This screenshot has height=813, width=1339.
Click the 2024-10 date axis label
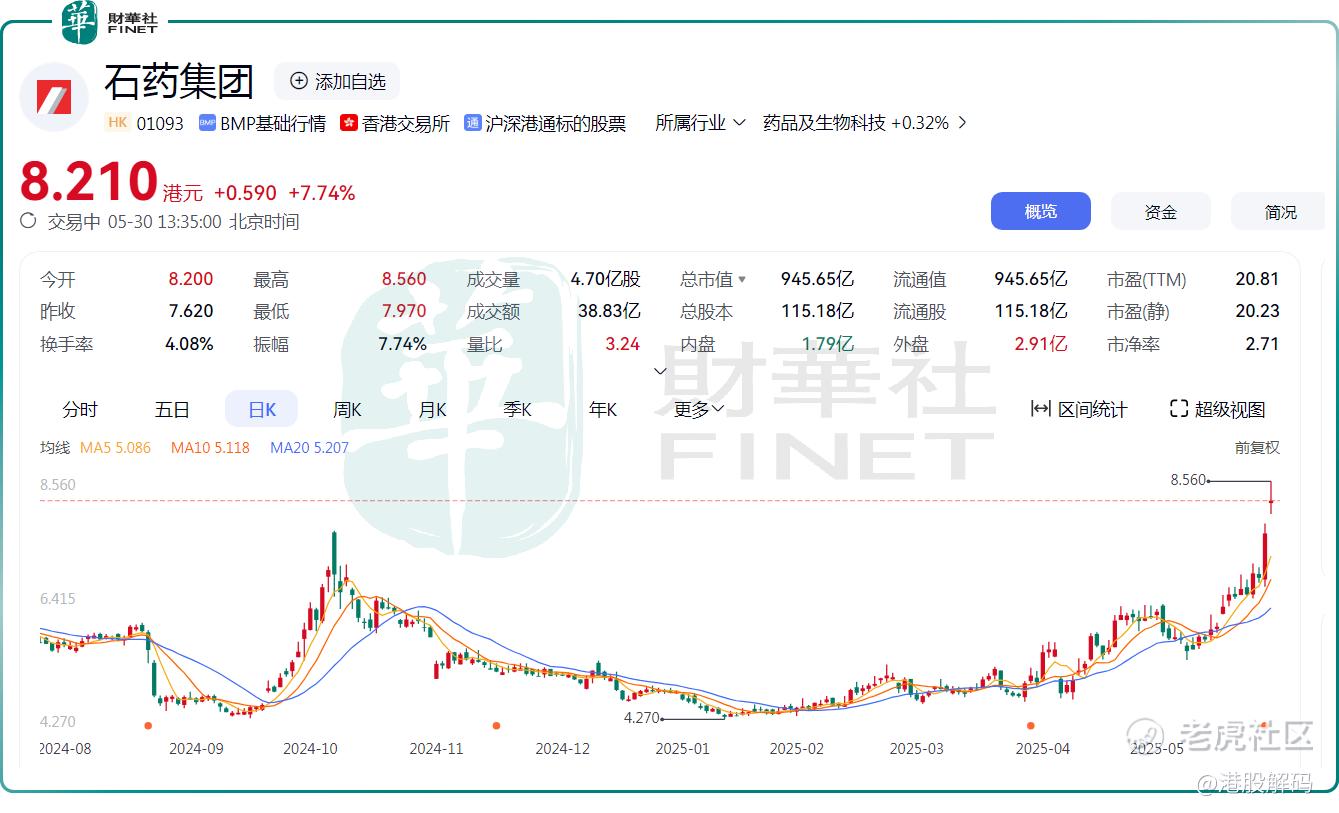(x=311, y=748)
